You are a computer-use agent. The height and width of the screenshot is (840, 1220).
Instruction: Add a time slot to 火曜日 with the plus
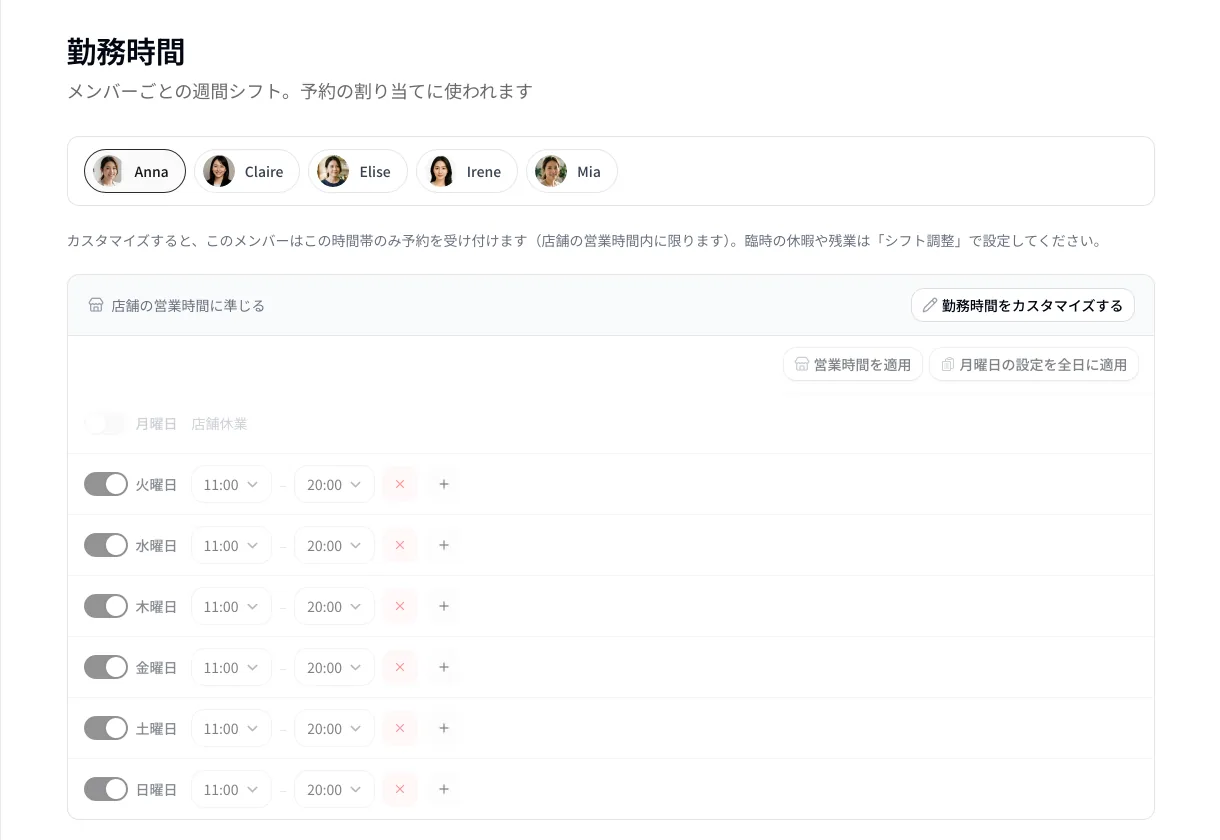(444, 484)
